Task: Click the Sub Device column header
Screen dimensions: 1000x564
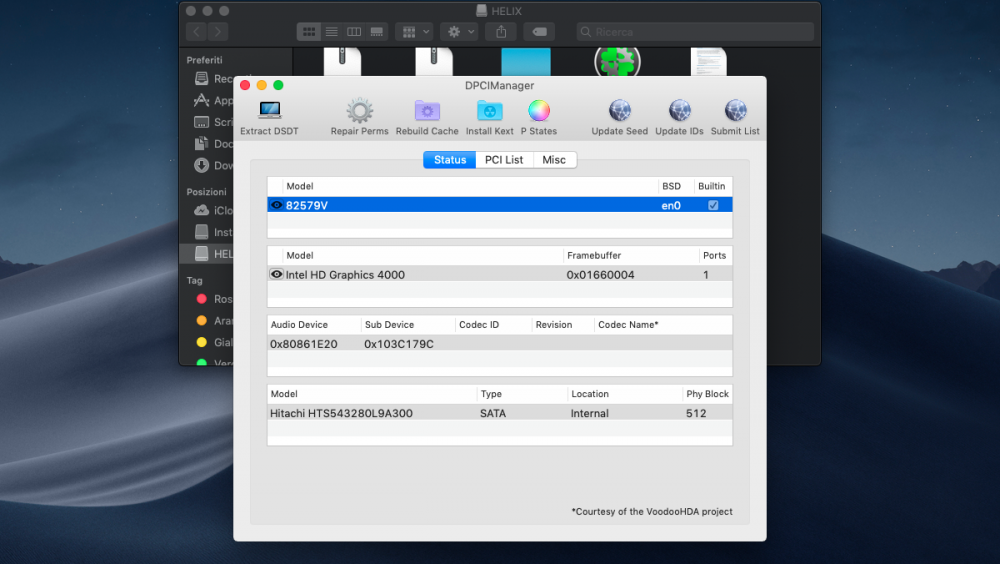Action: click(389, 325)
